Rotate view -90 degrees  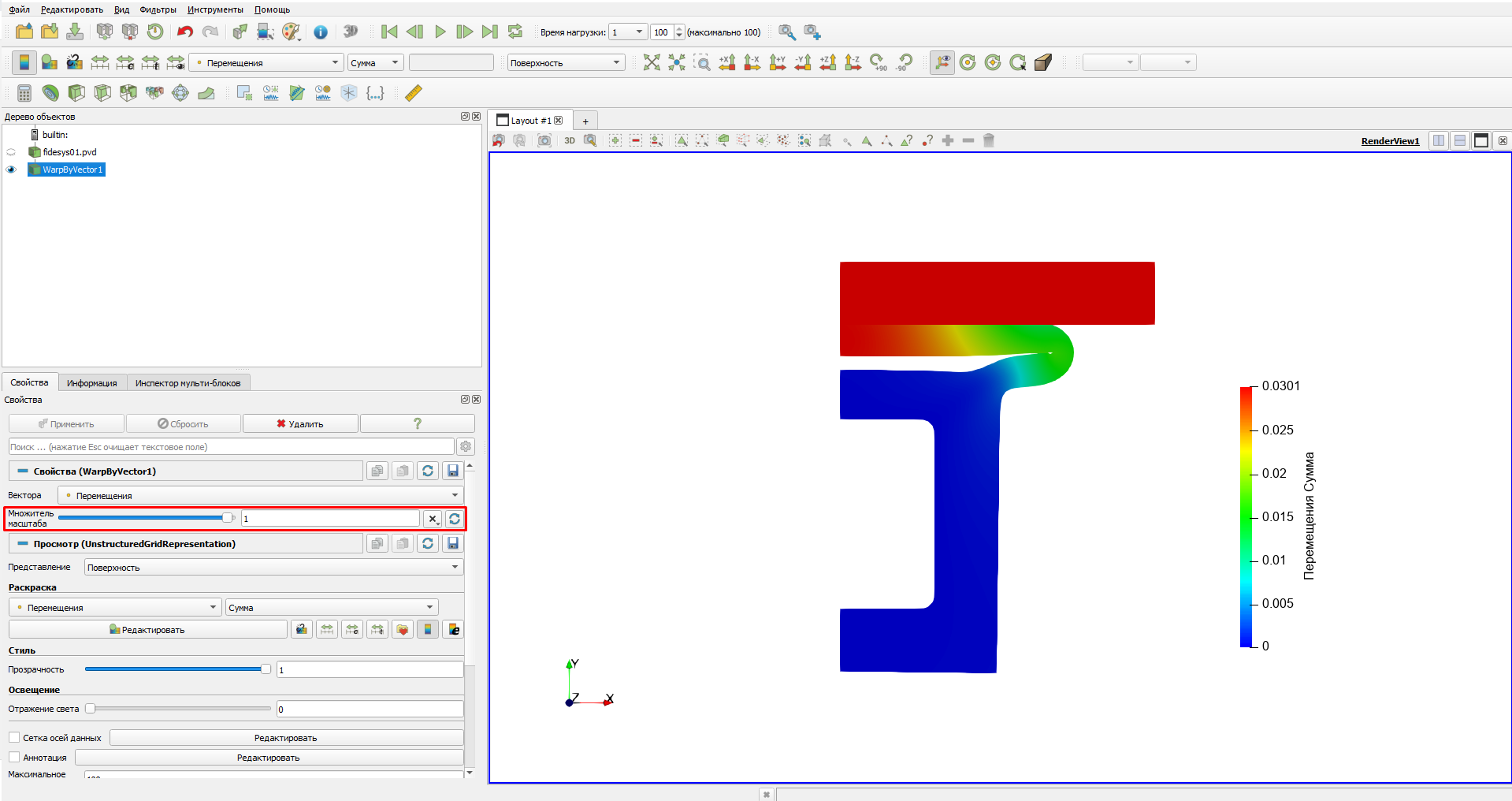click(x=904, y=62)
